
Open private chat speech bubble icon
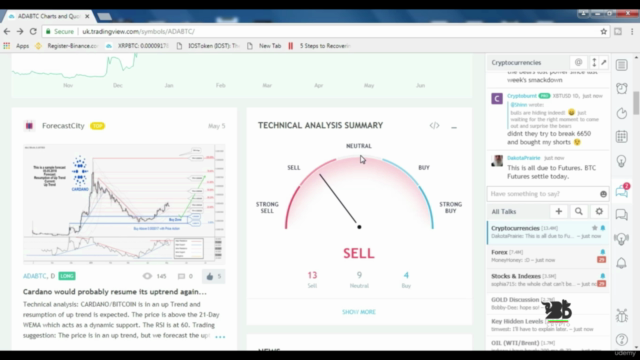(x=622, y=215)
